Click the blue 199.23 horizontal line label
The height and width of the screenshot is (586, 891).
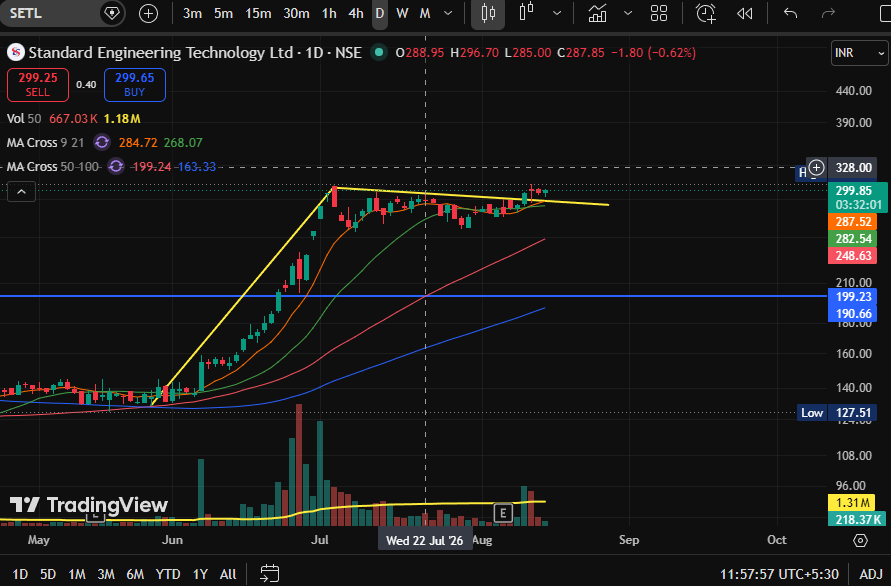(x=853, y=296)
